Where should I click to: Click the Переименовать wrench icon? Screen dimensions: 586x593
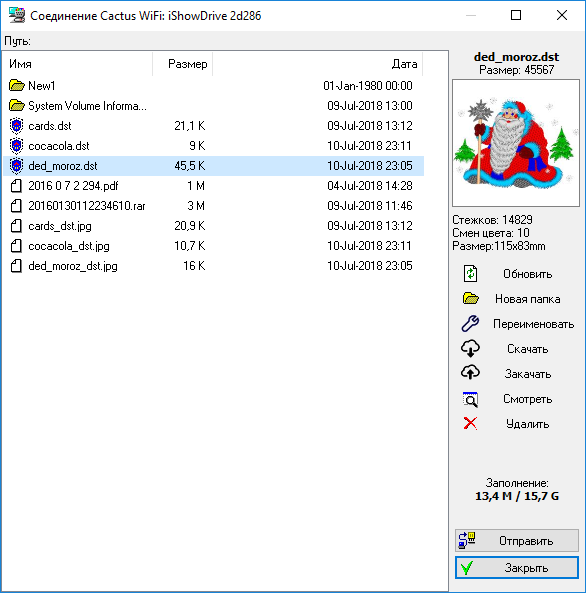click(x=470, y=323)
